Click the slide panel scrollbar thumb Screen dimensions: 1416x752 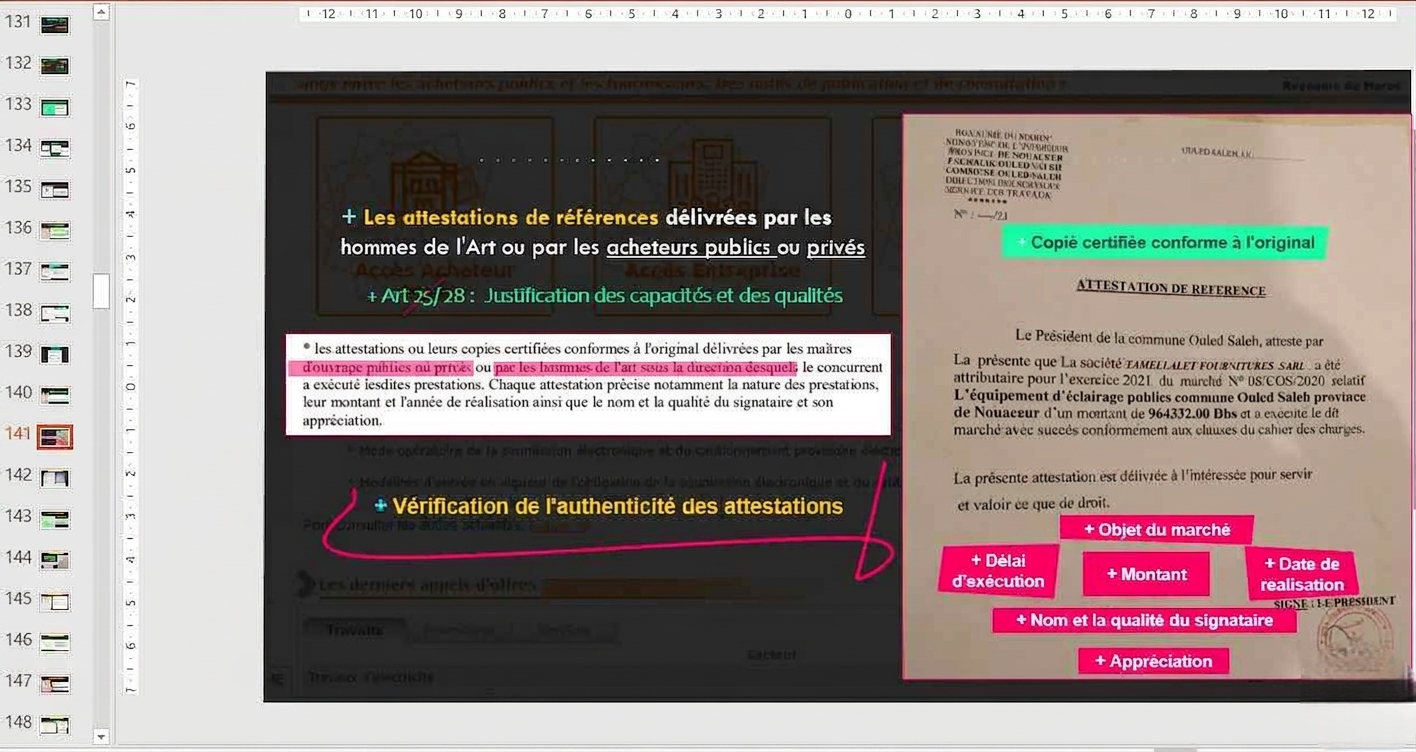[101, 291]
